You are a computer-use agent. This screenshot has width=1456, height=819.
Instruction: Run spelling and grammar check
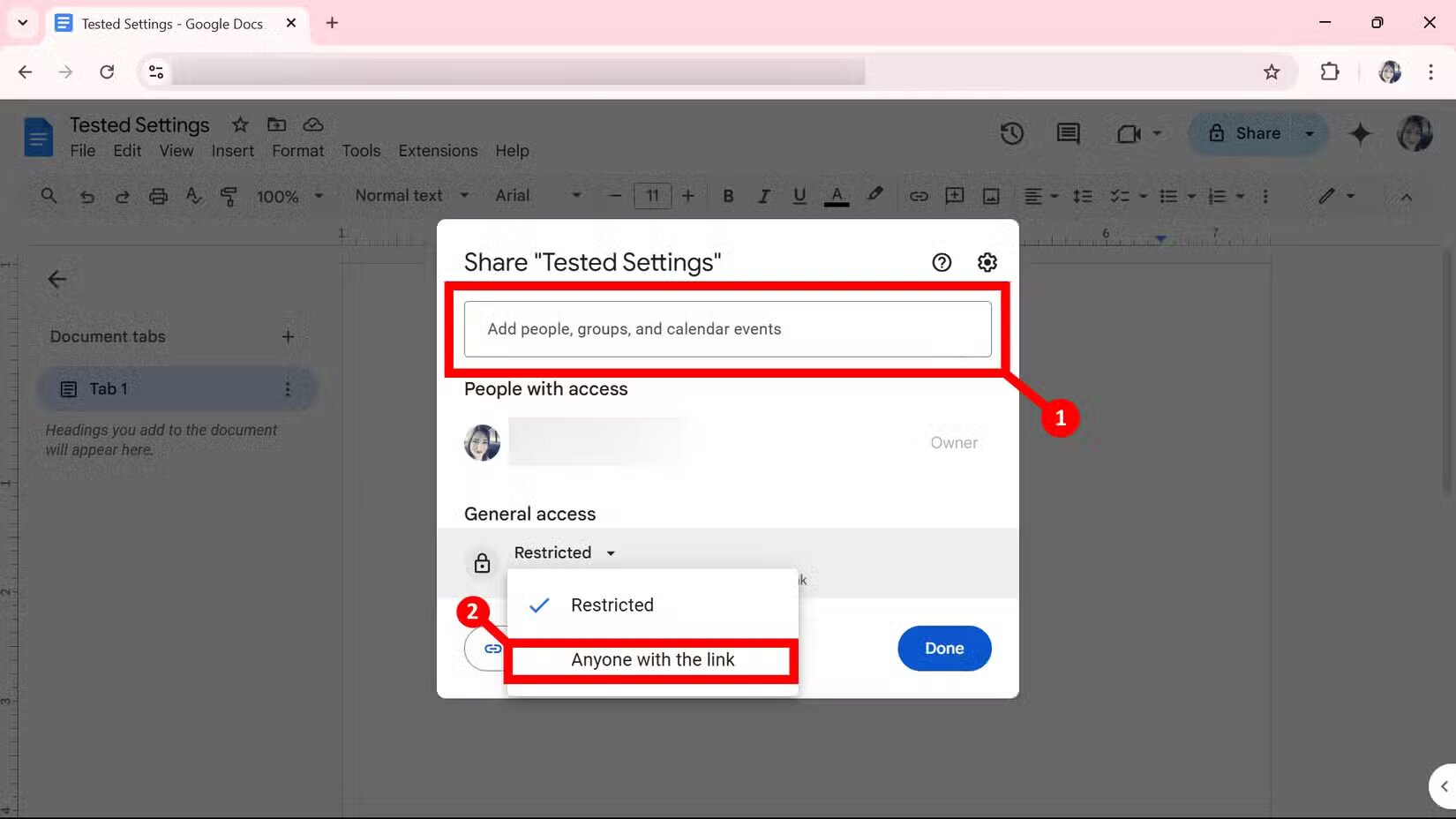193,196
